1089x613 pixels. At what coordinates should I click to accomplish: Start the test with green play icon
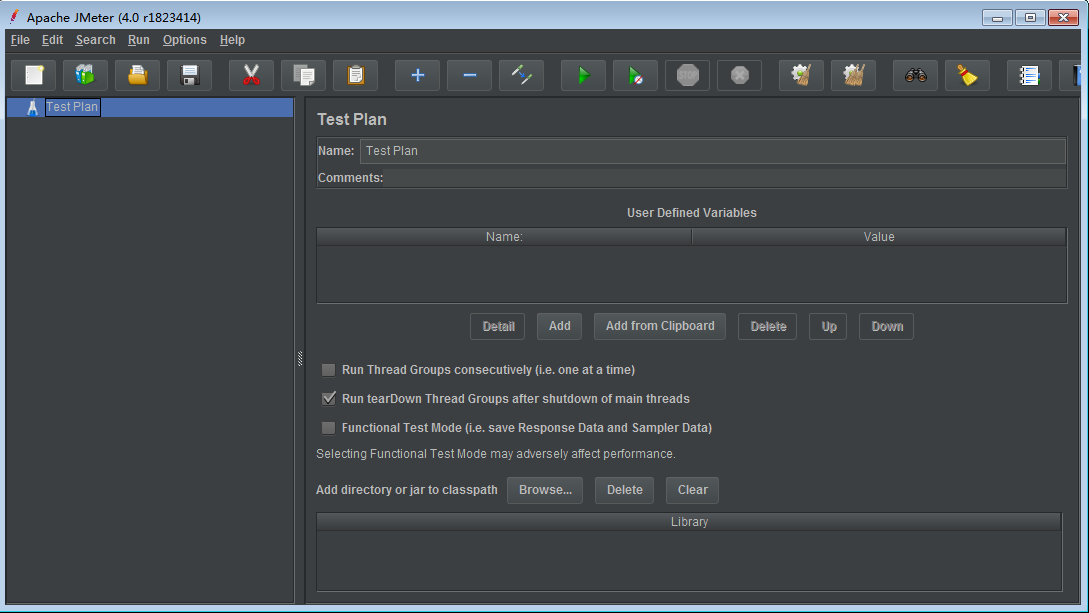(x=583, y=75)
